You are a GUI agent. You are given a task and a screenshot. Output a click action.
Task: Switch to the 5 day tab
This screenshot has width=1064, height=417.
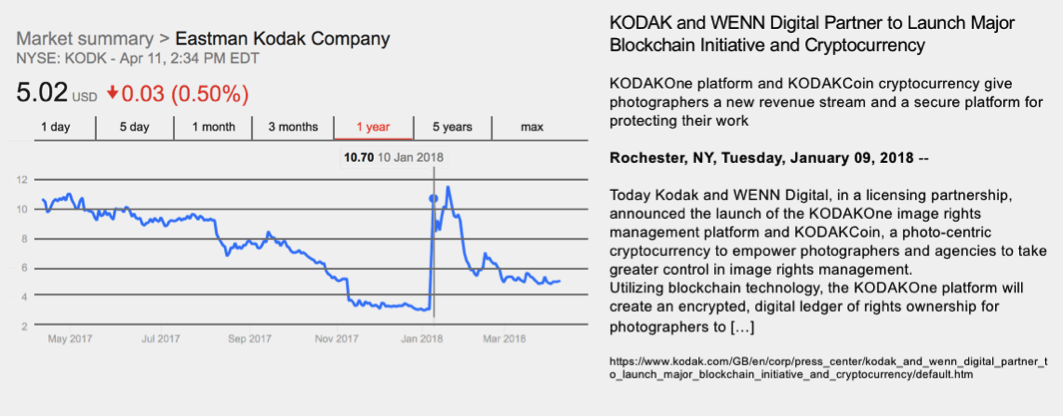(134, 127)
